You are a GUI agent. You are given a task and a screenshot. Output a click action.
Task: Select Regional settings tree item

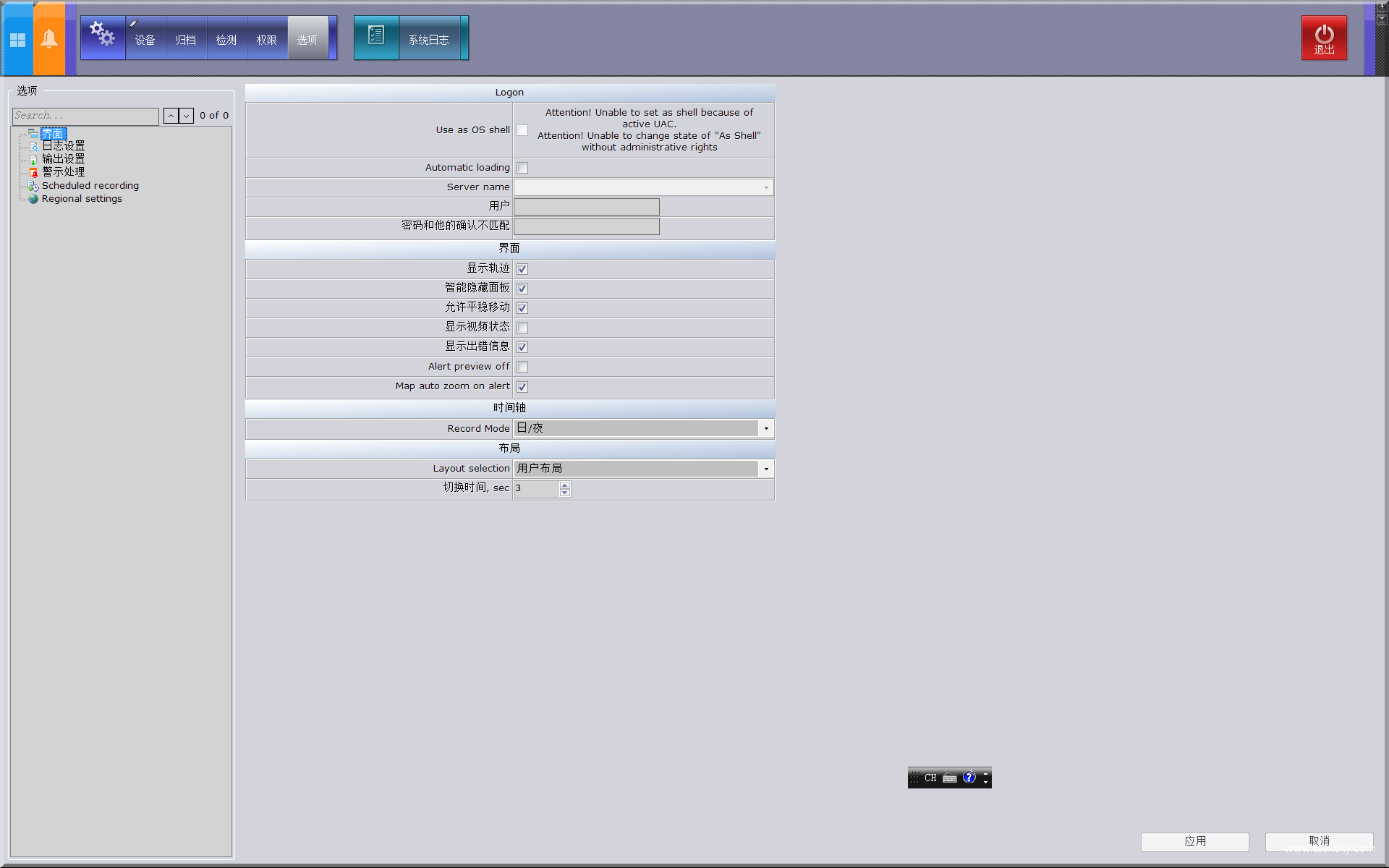click(x=82, y=199)
